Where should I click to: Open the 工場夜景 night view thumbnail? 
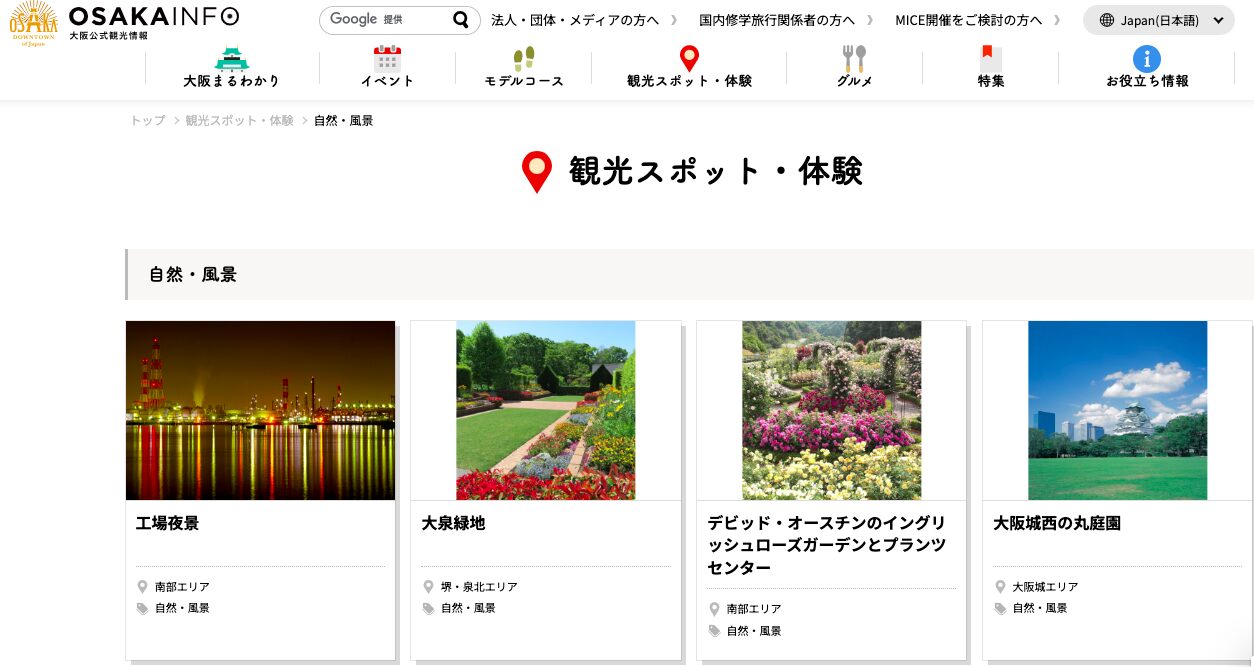(x=260, y=410)
